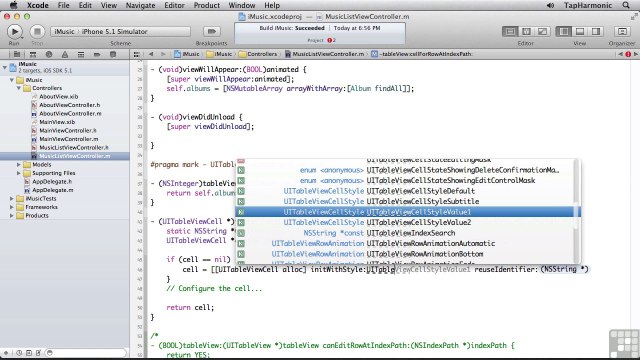Choose UITableViewCellStyleSubtitle completion
640x360 pixels.
(408, 202)
